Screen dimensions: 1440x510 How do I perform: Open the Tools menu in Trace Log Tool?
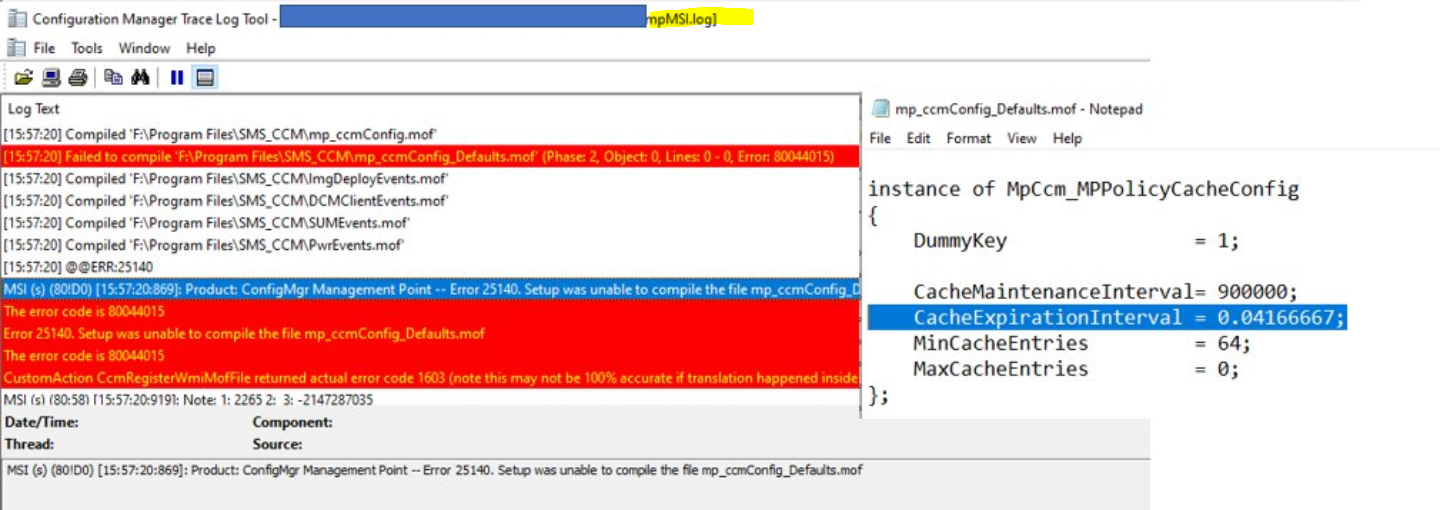(x=87, y=48)
